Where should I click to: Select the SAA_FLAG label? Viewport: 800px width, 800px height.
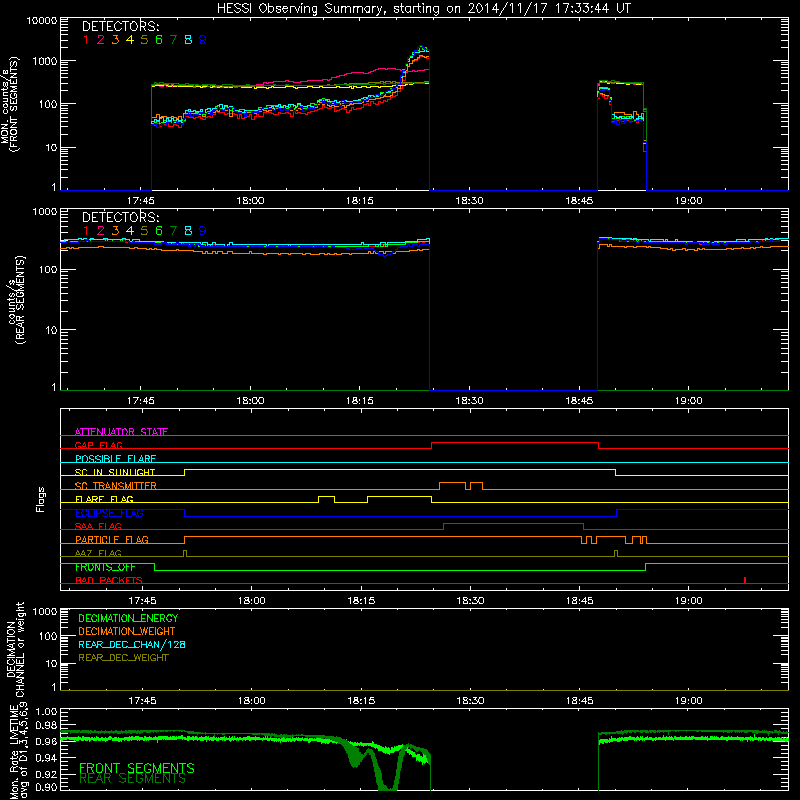pyautogui.click(x=98, y=526)
